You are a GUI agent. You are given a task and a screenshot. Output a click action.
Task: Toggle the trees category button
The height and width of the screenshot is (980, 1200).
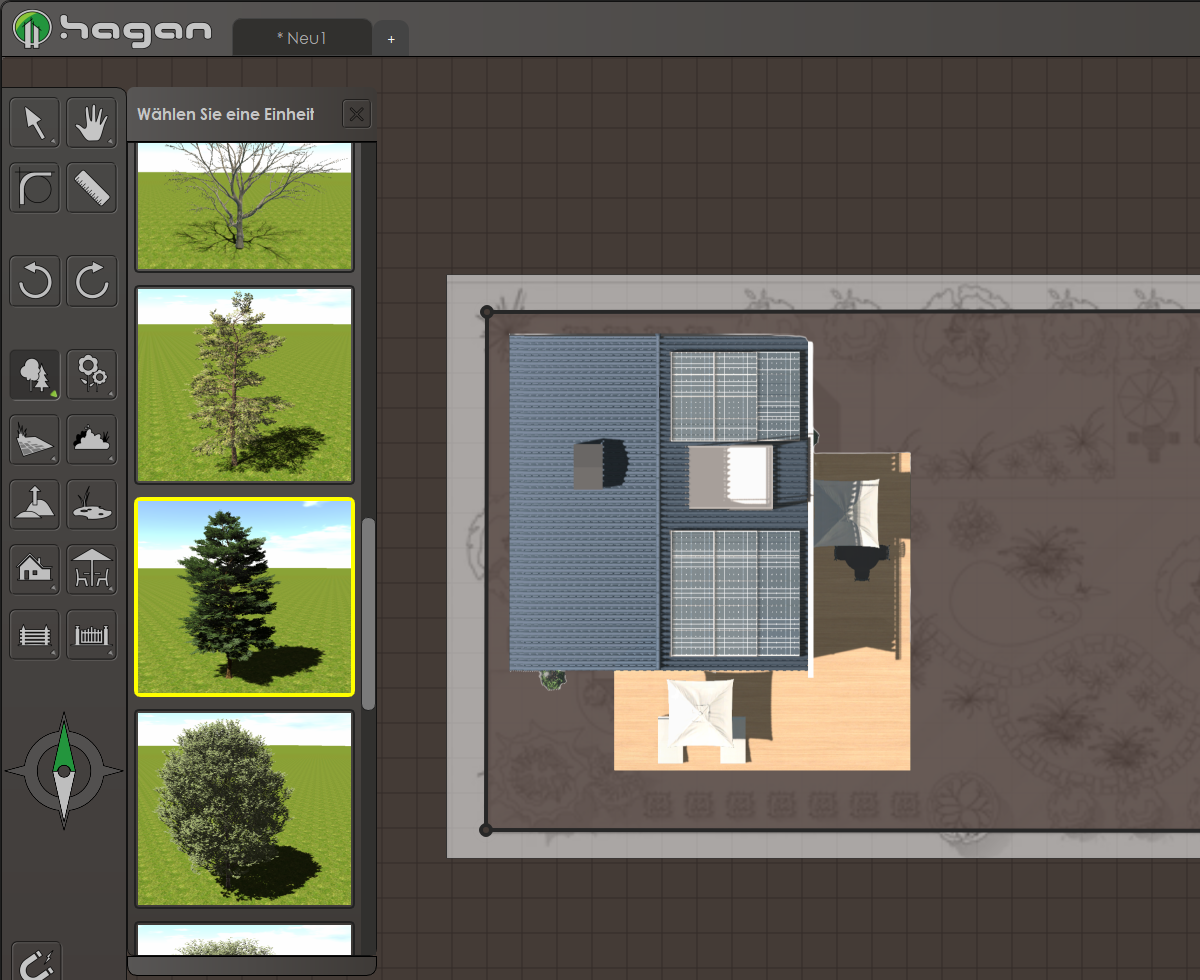(x=35, y=374)
